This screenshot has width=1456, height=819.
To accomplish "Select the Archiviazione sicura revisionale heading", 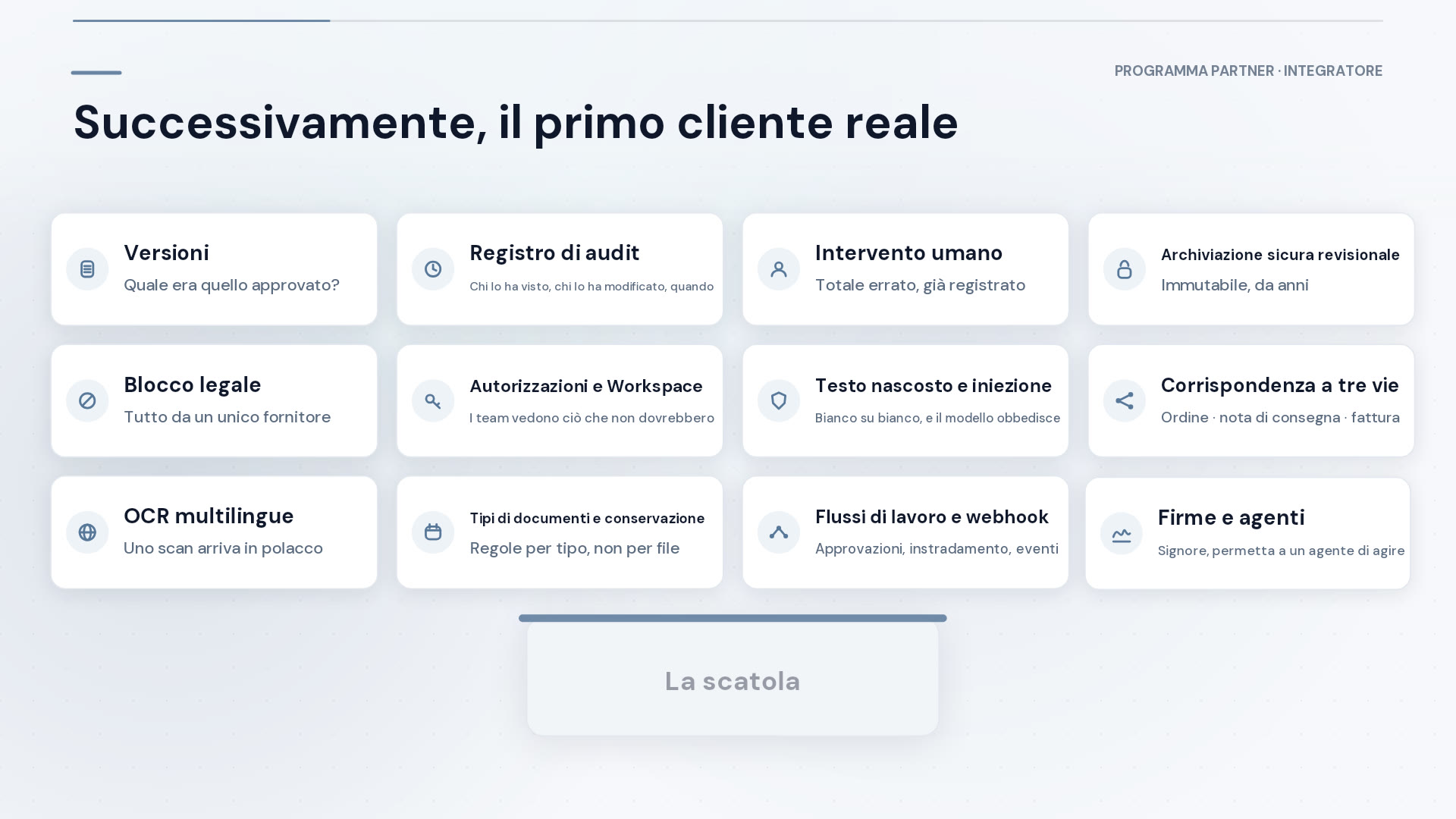I will click(x=1280, y=255).
